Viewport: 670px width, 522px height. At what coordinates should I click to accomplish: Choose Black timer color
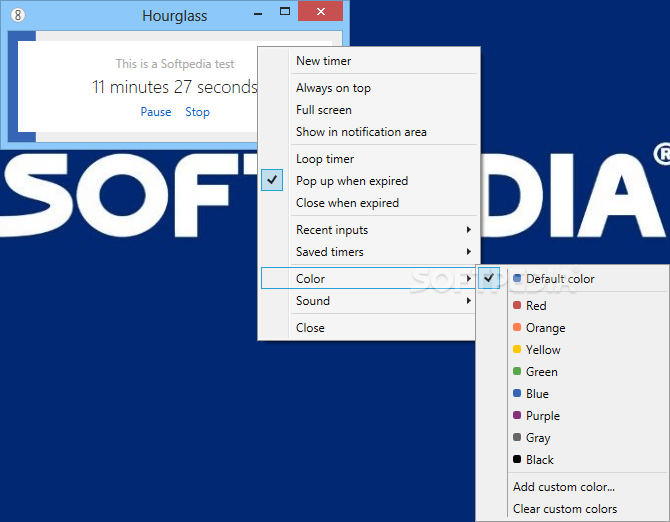click(572, 460)
